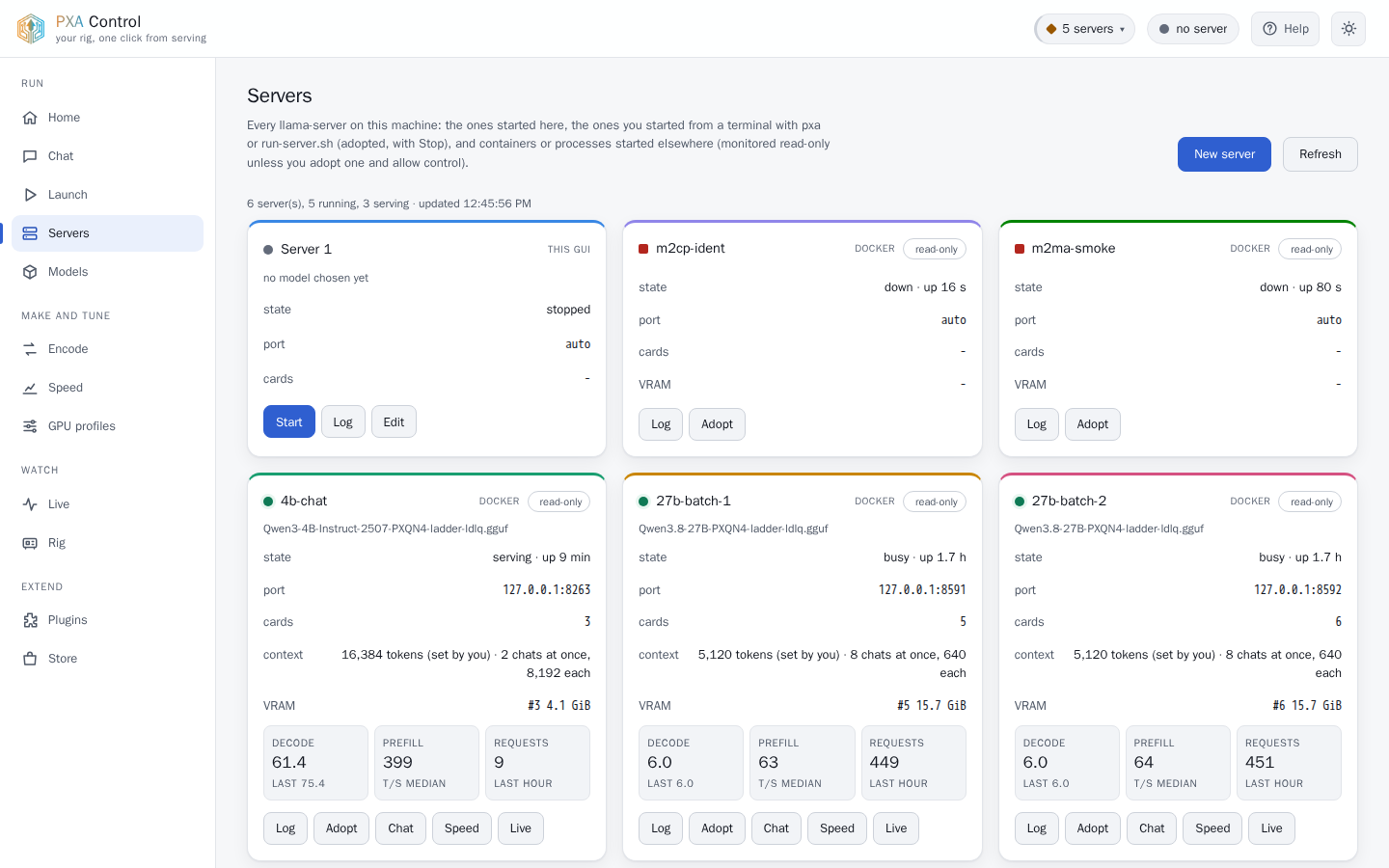Image resolution: width=1389 pixels, height=868 pixels.
Task: Open Models in sidebar
Action: (x=107, y=272)
